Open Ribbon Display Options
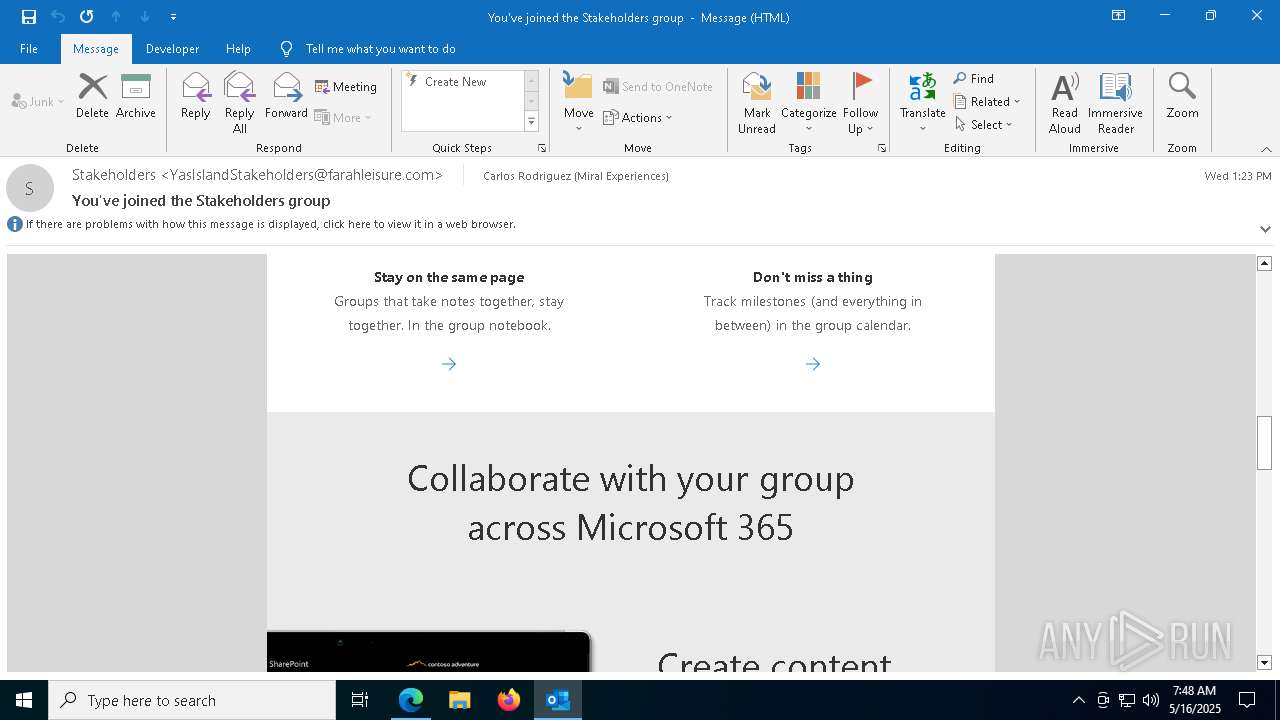The image size is (1280, 720). point(1118,16)
